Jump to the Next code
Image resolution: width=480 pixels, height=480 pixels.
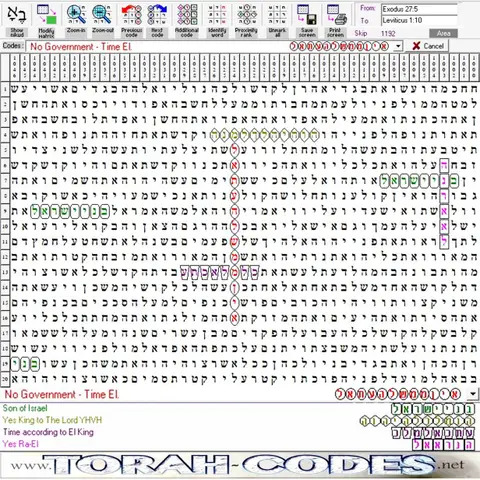coord(157,21)
